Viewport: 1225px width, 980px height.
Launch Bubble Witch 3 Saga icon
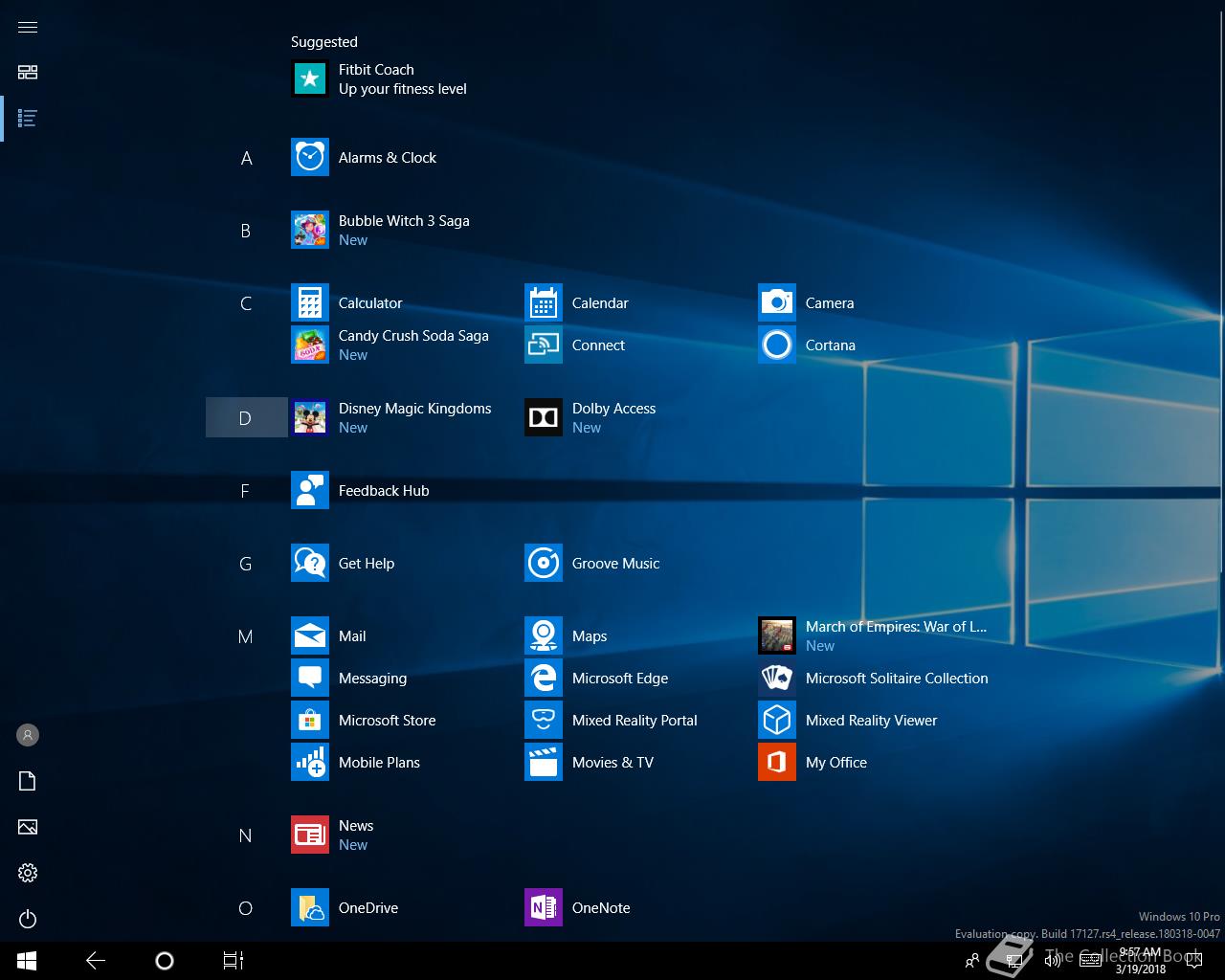coord(310,230)
